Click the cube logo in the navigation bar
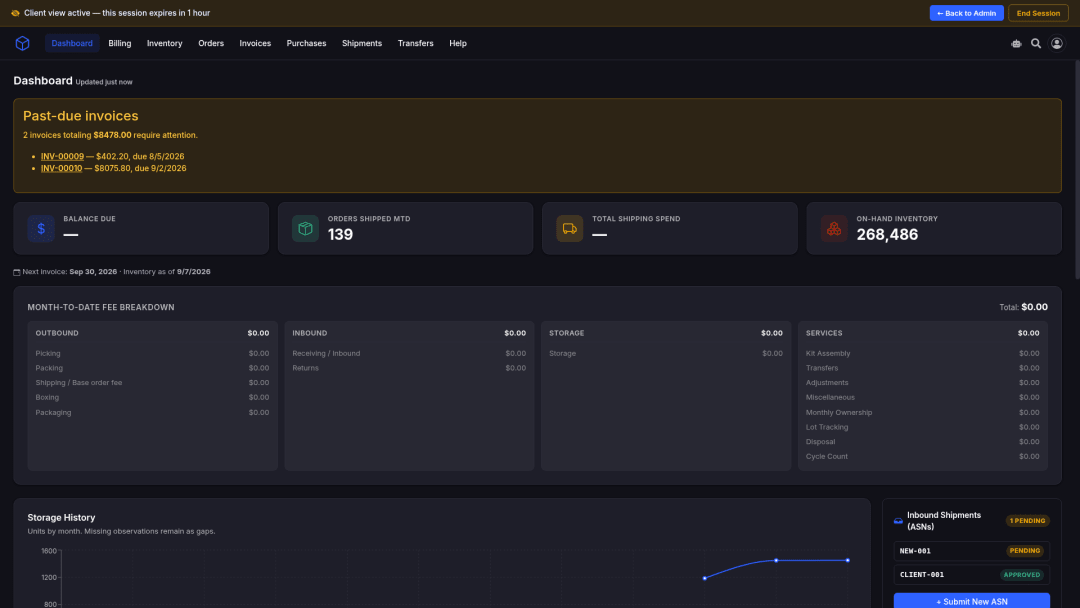This screenshot has width=1080, height=608. (x=22, y=43)
